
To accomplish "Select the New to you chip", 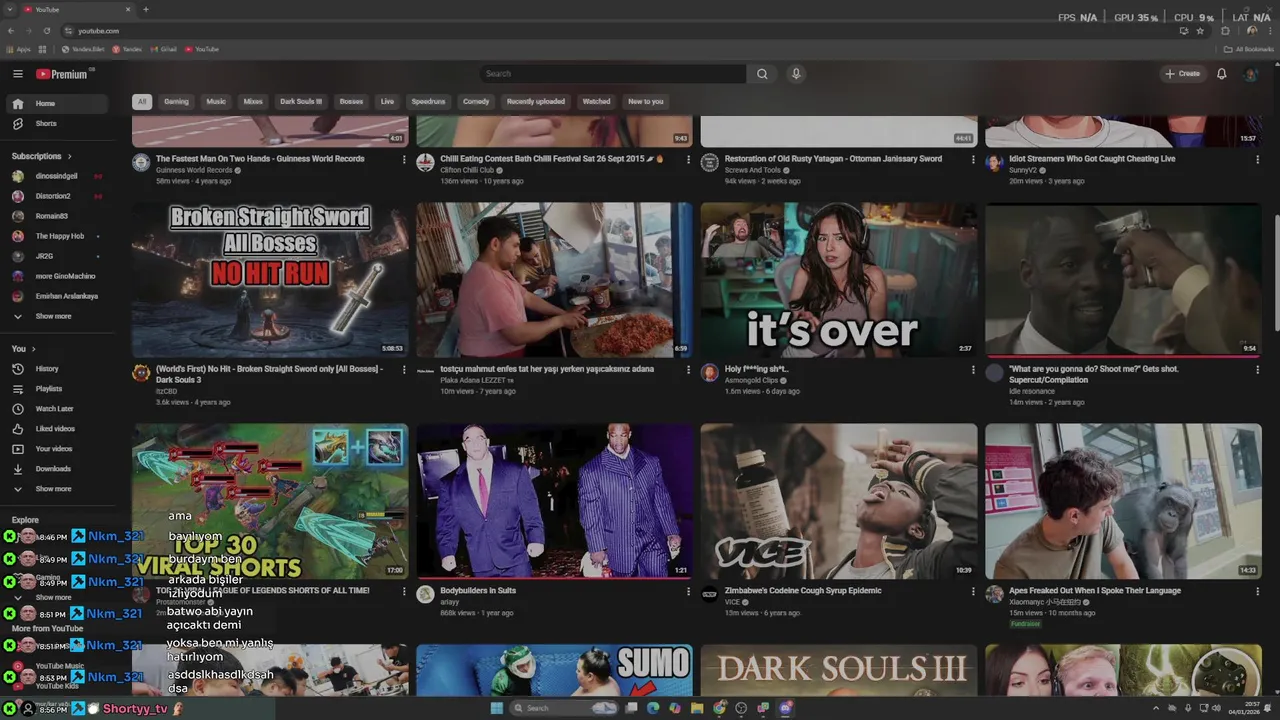I will [x=645, y=101].
